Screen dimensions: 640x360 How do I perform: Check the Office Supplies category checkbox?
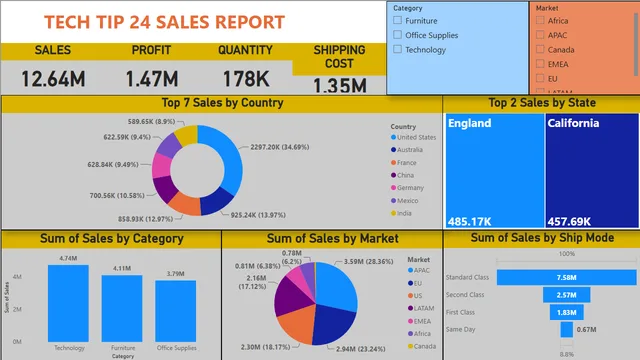398,35
